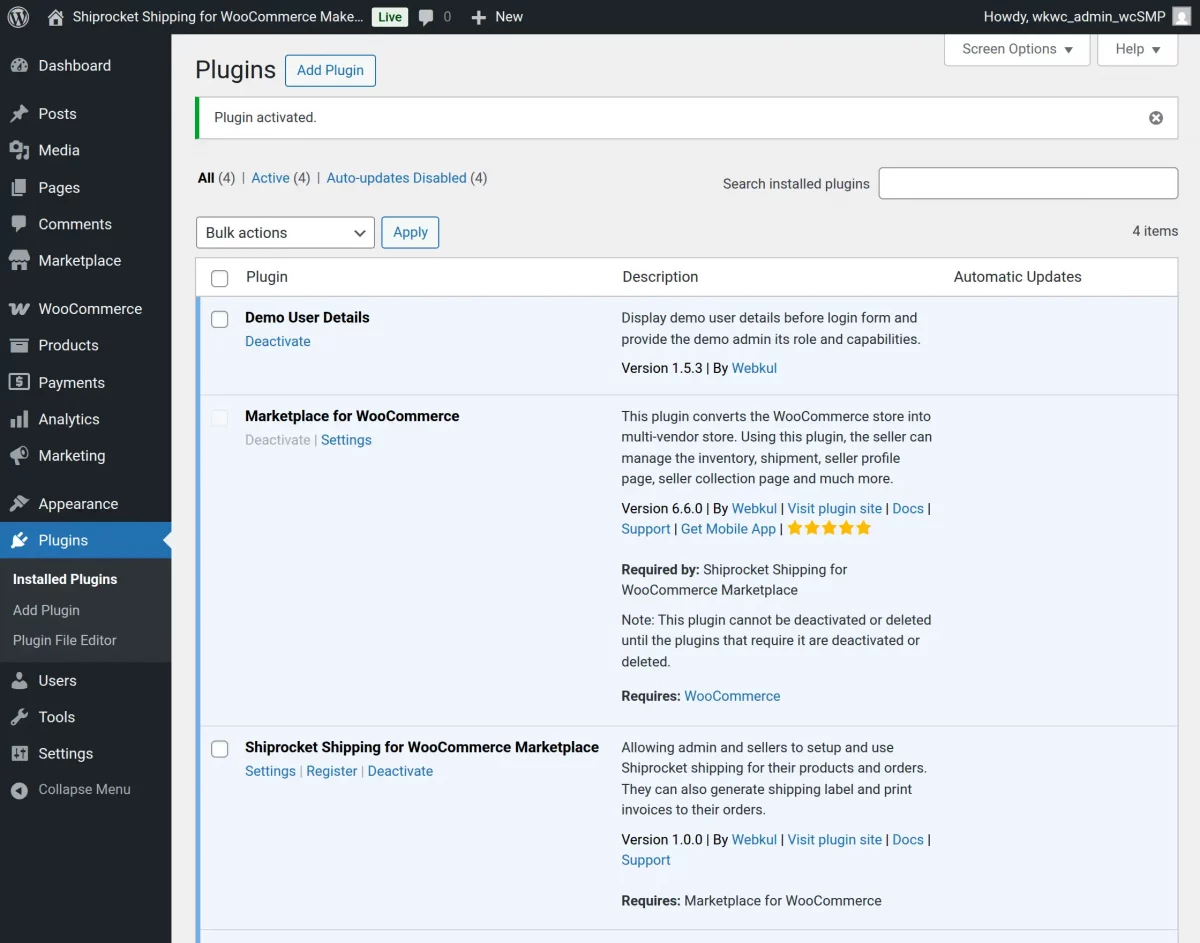Viewport: 1200px width, 943px height.
Task: Open Shiprocket Shipping Settings link
Action: click(x=270, y=771)
